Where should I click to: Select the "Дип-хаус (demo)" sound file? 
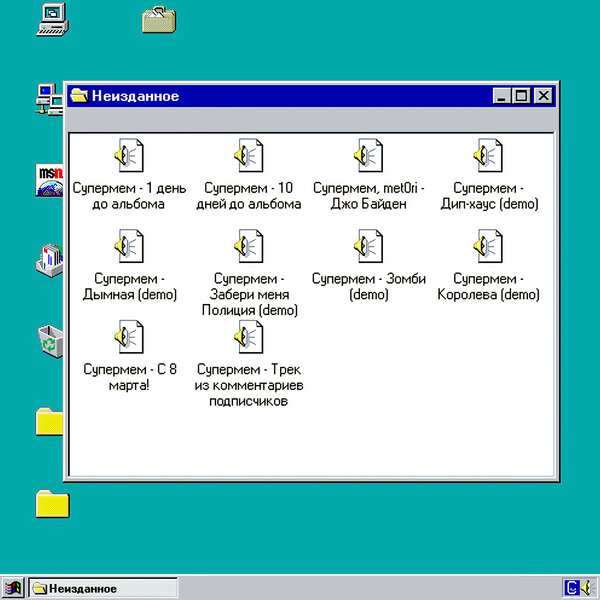click(488, 157)
